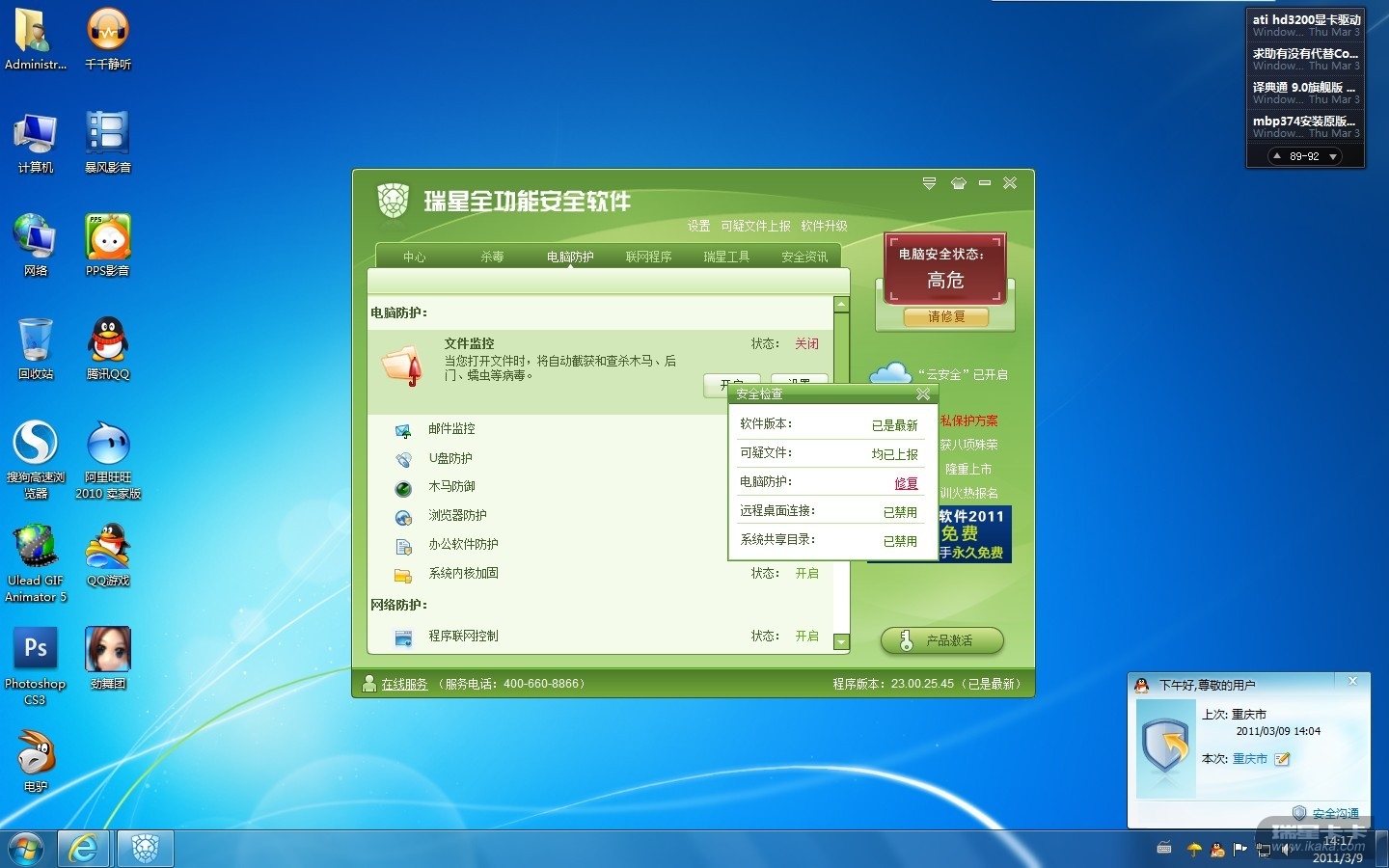The height and width of the screenshot is (868, 1389).
Task: Click the 文件监控 folder umbrella icon
Action: click(x=403, y=365)
